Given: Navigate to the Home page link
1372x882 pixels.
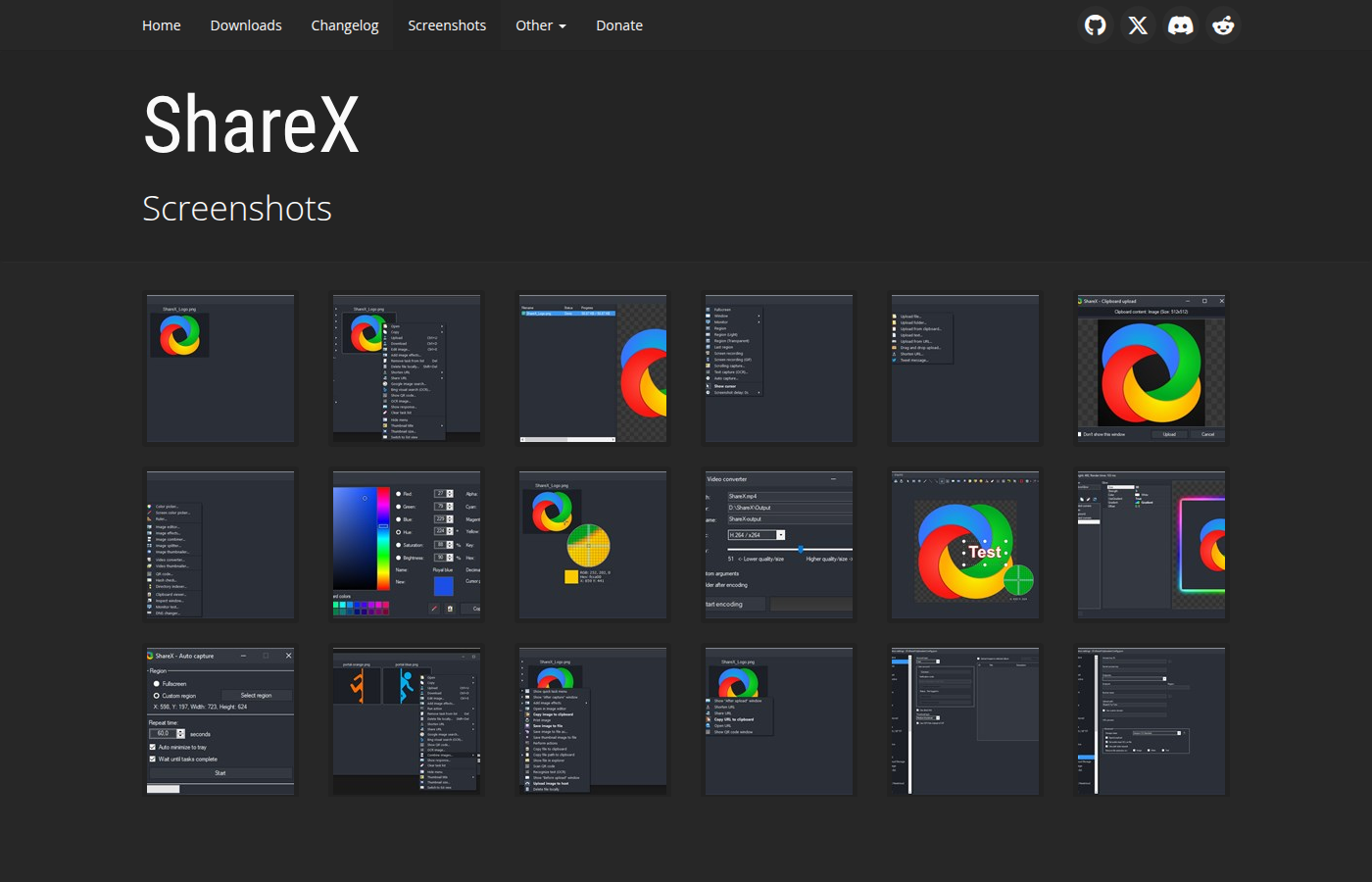Looking at the screenshot, I should (x=162, y=25).
